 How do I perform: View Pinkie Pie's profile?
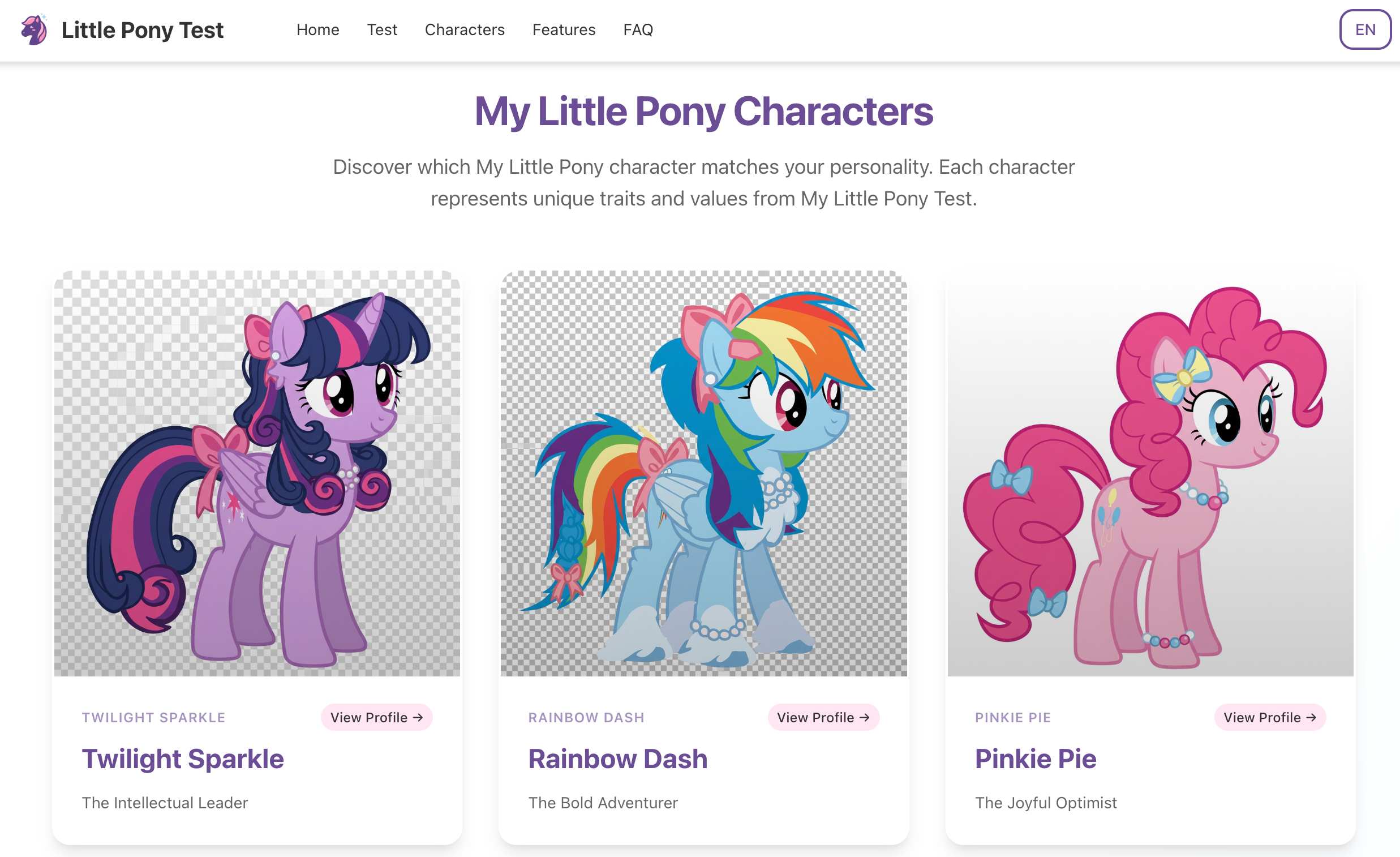[1270, 717]
